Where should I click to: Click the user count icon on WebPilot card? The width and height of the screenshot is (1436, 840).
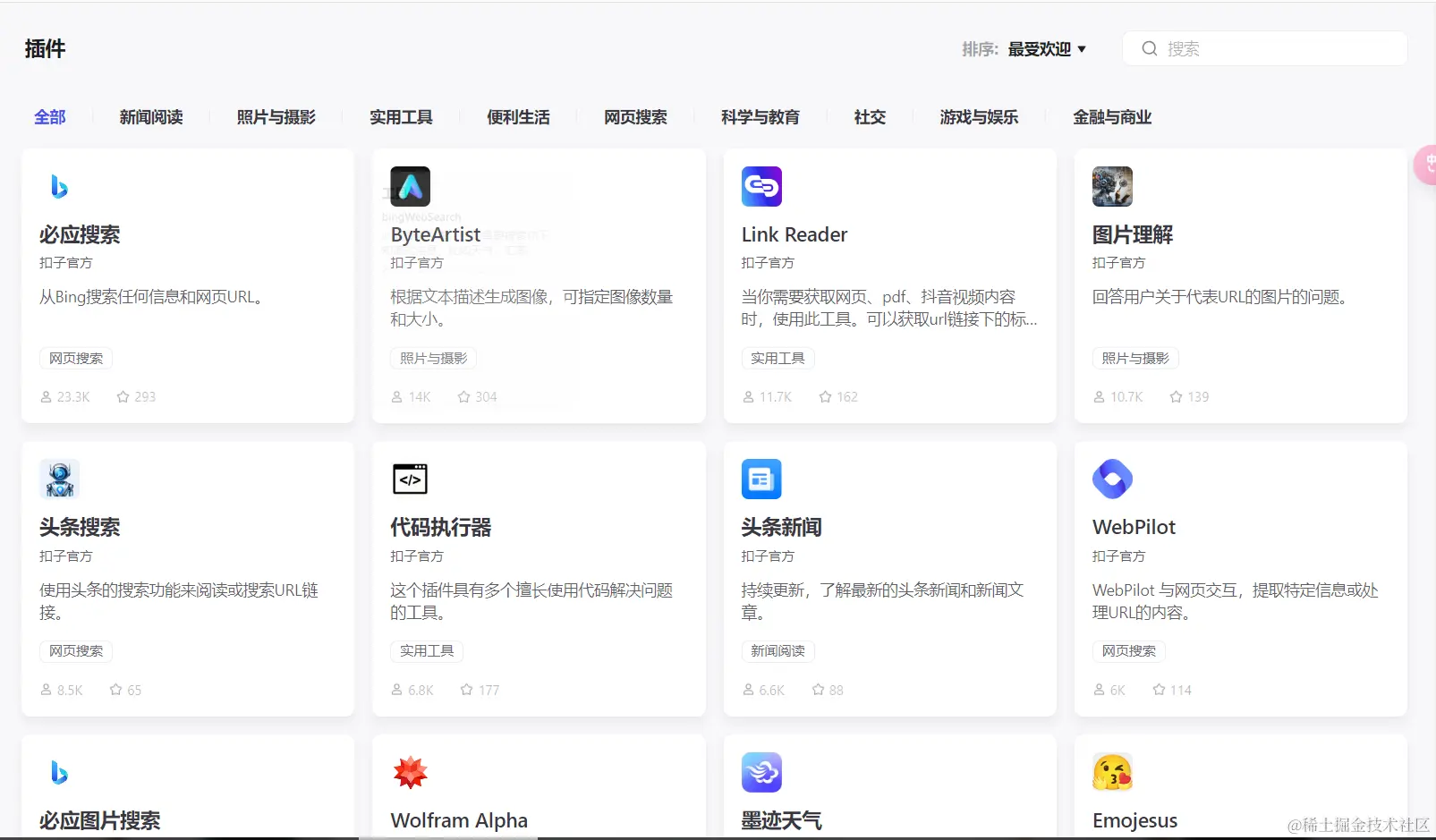1099,690
